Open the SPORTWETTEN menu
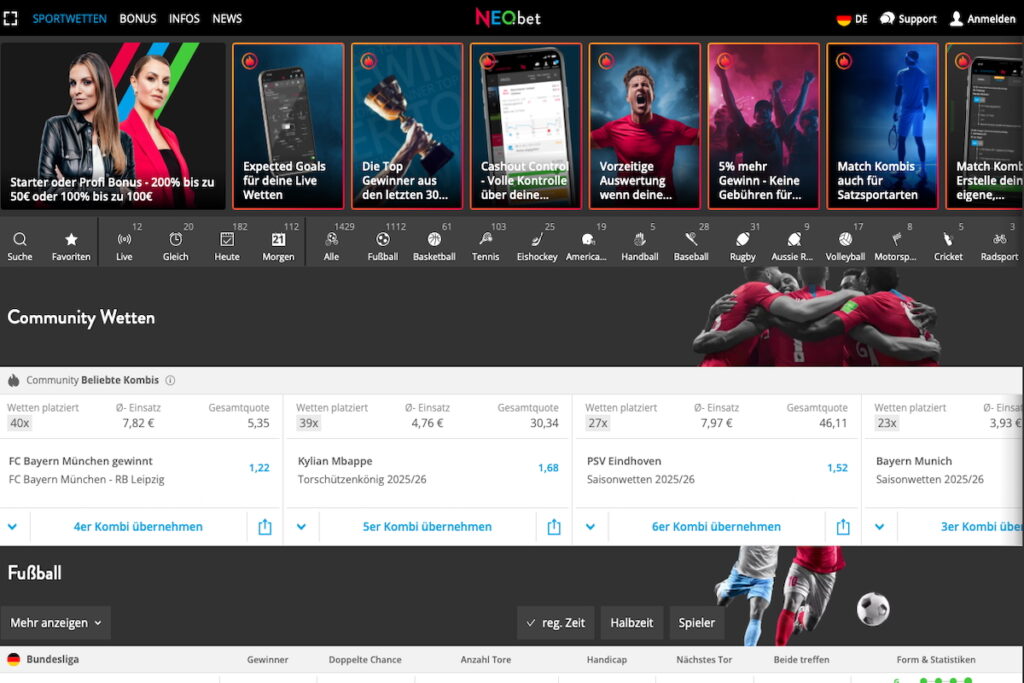 (69, 19)
